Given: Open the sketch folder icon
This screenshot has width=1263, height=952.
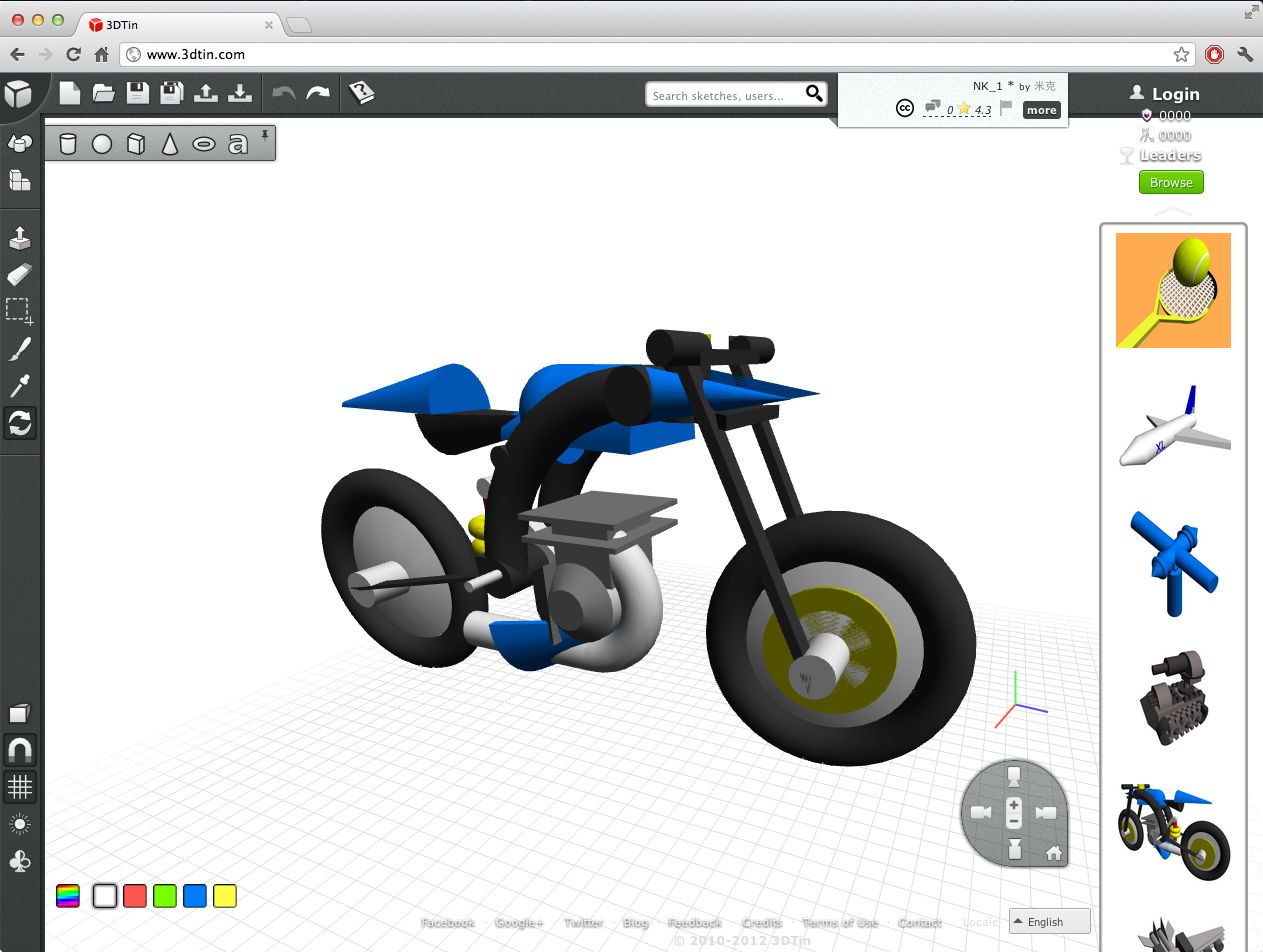Looking at the screenshot, I should [103, 93].
